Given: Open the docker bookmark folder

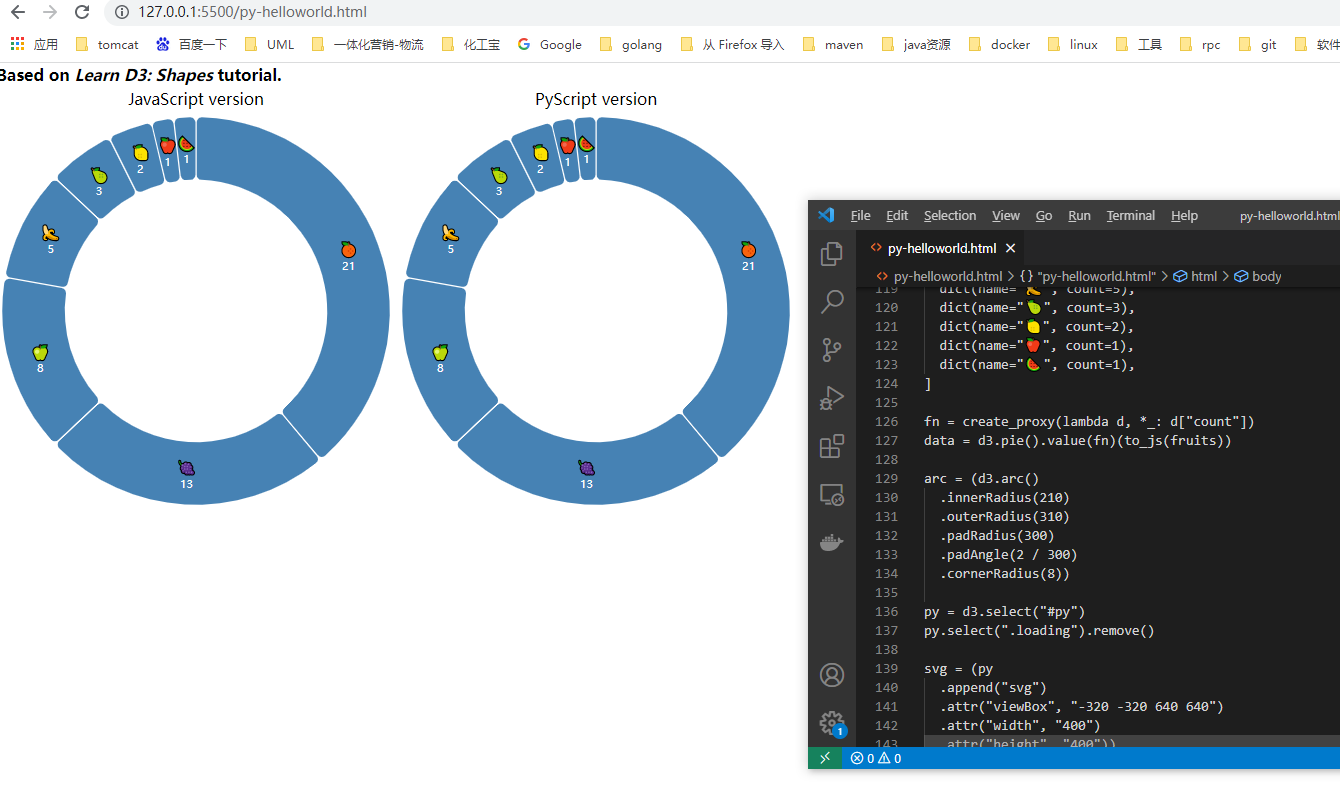Looking at the screenshot, I should coord(999,44).
